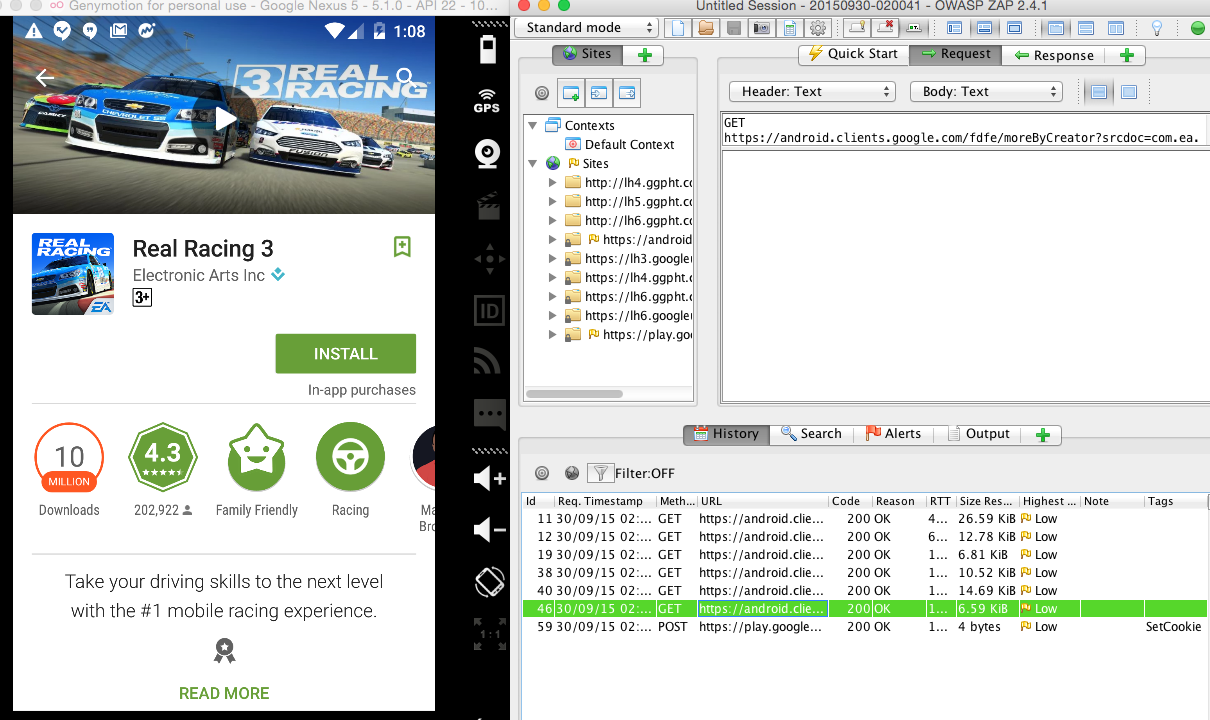The height and width of the screenshot is (720, 1210).
Task: Open the Header: Text dropdown
Action: point(812,92)
